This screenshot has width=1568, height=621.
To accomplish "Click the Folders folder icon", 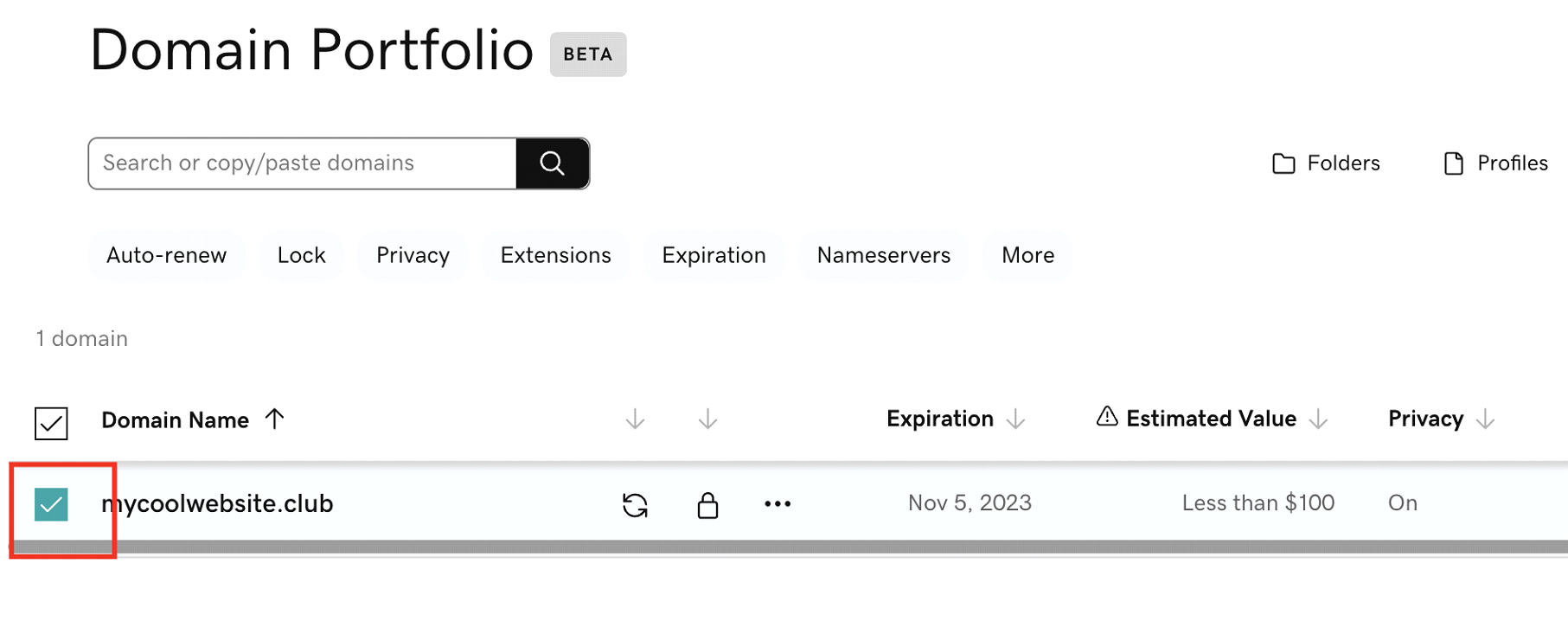I will [1283, 163].
